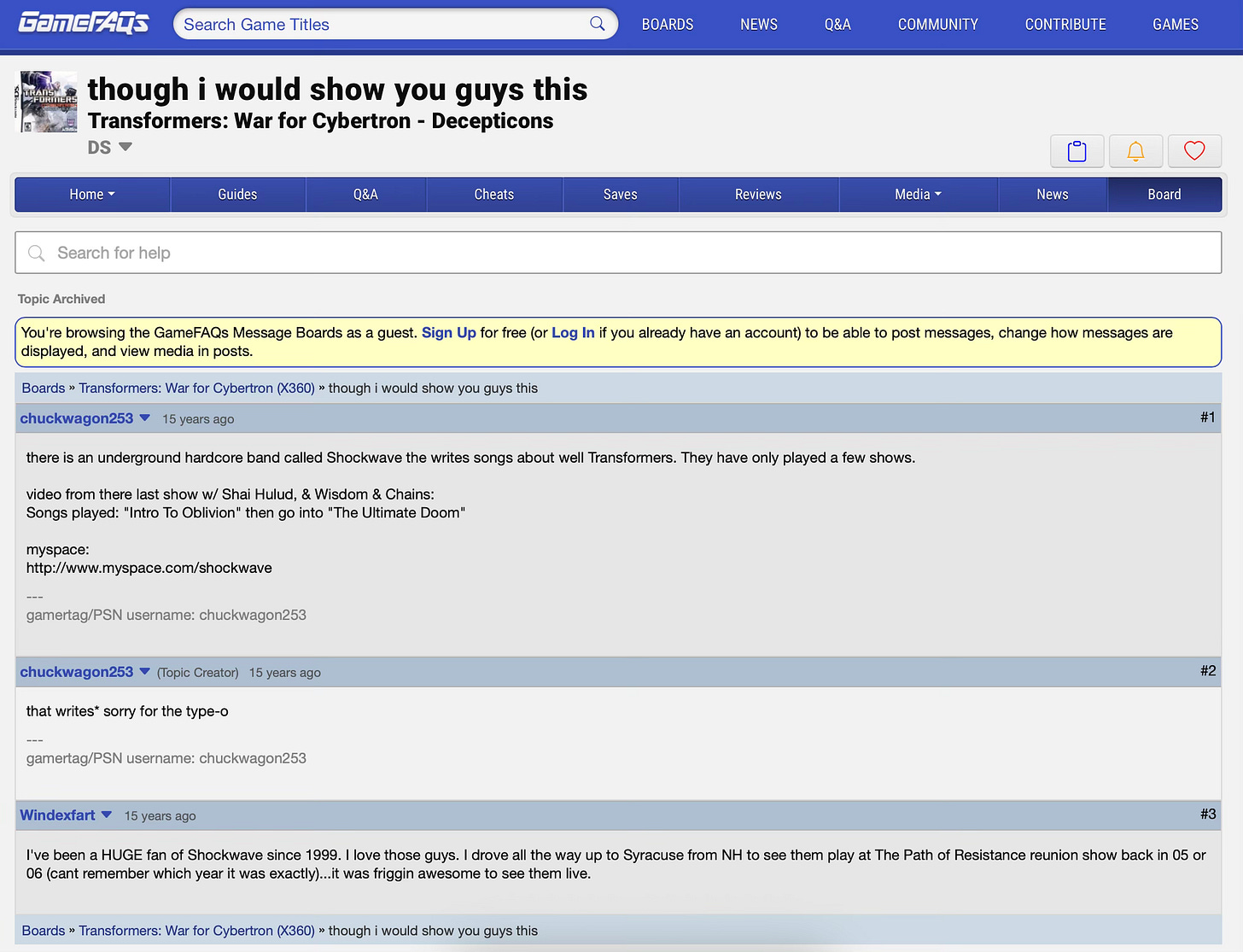The height and width of the screenshot is (952, 1243).
Task: Click the #3 post number
Action: (1207, 815)
